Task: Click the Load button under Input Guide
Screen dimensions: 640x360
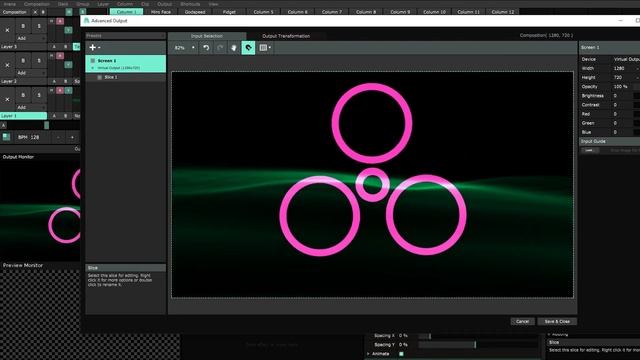Action: [590, 150]
